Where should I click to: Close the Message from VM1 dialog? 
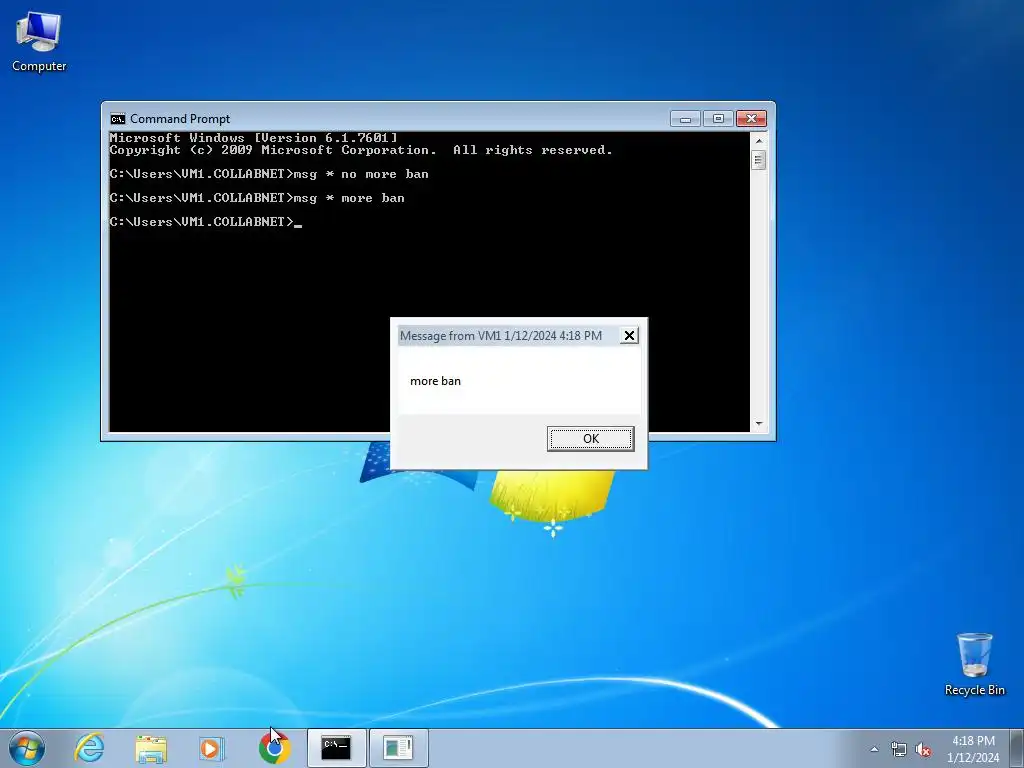tap(629, 335)
